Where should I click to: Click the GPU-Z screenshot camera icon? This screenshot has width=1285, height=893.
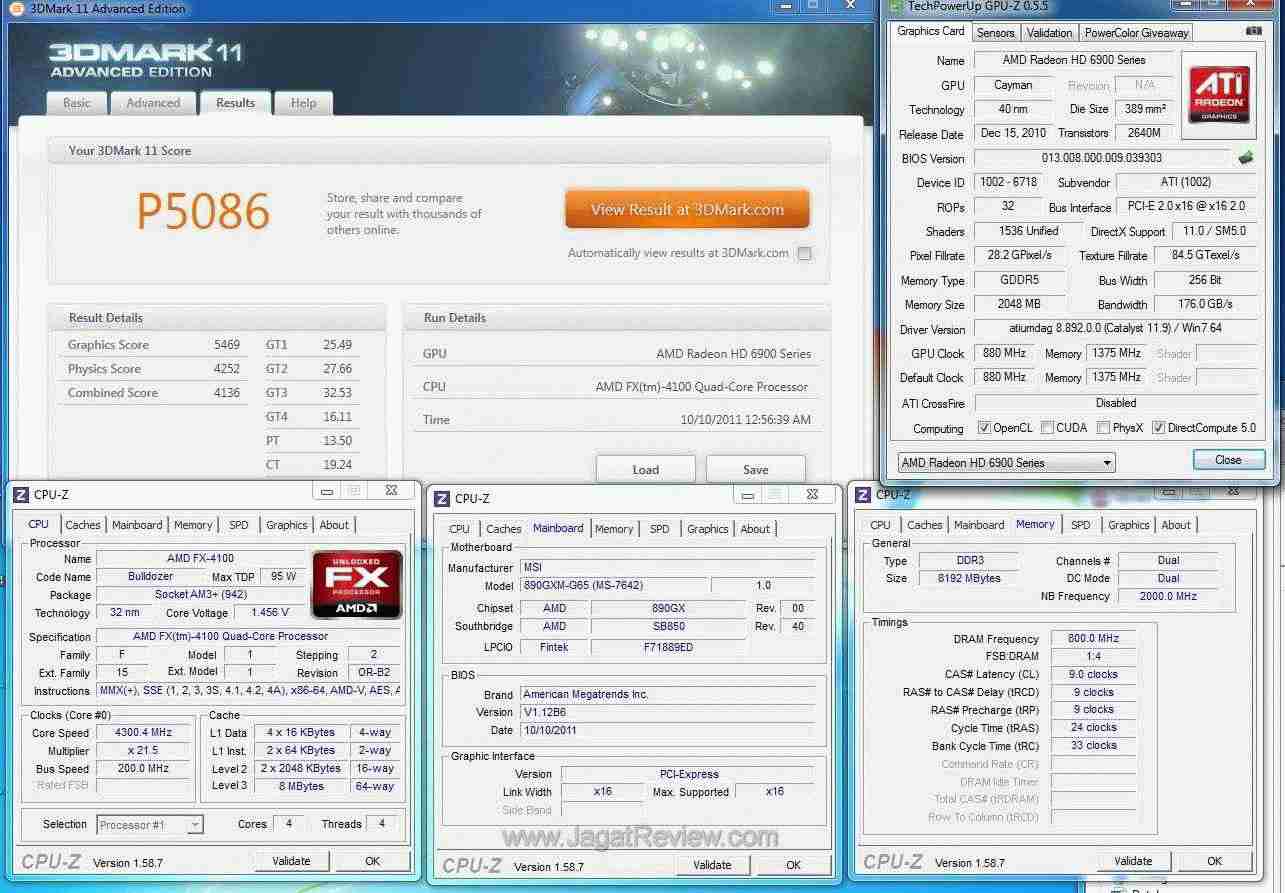click(x=1253, y=32)
